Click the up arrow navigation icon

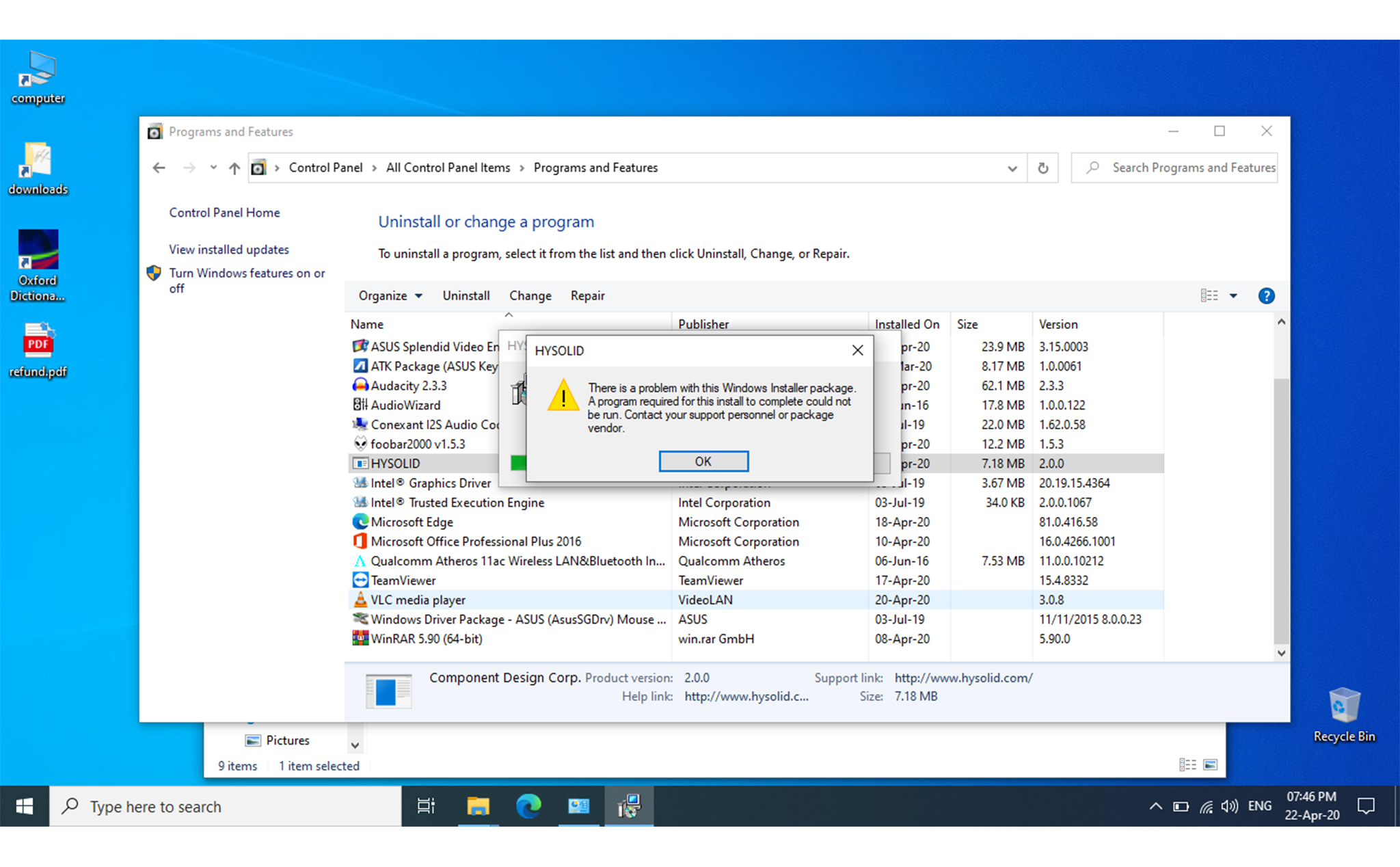click(x=234, y=168)
